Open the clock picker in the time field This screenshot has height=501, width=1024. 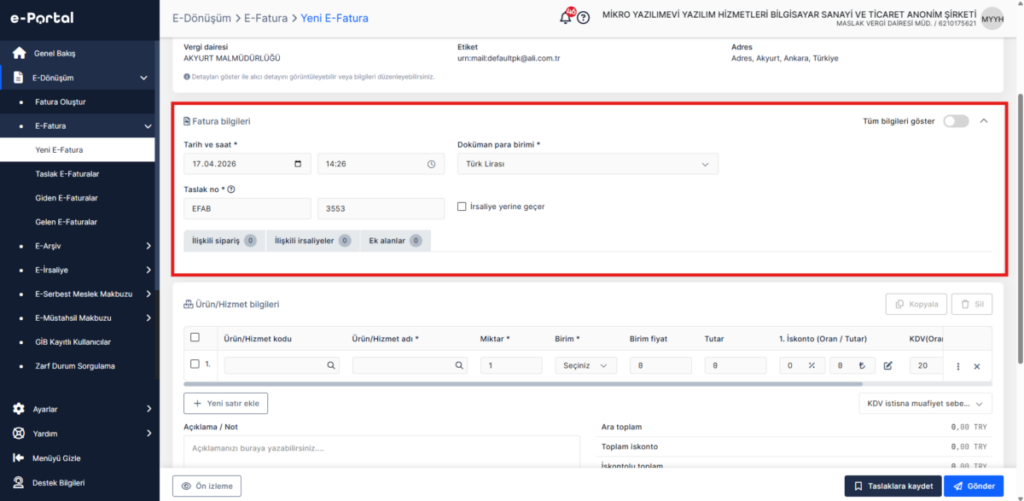click(x=431, y=164)
